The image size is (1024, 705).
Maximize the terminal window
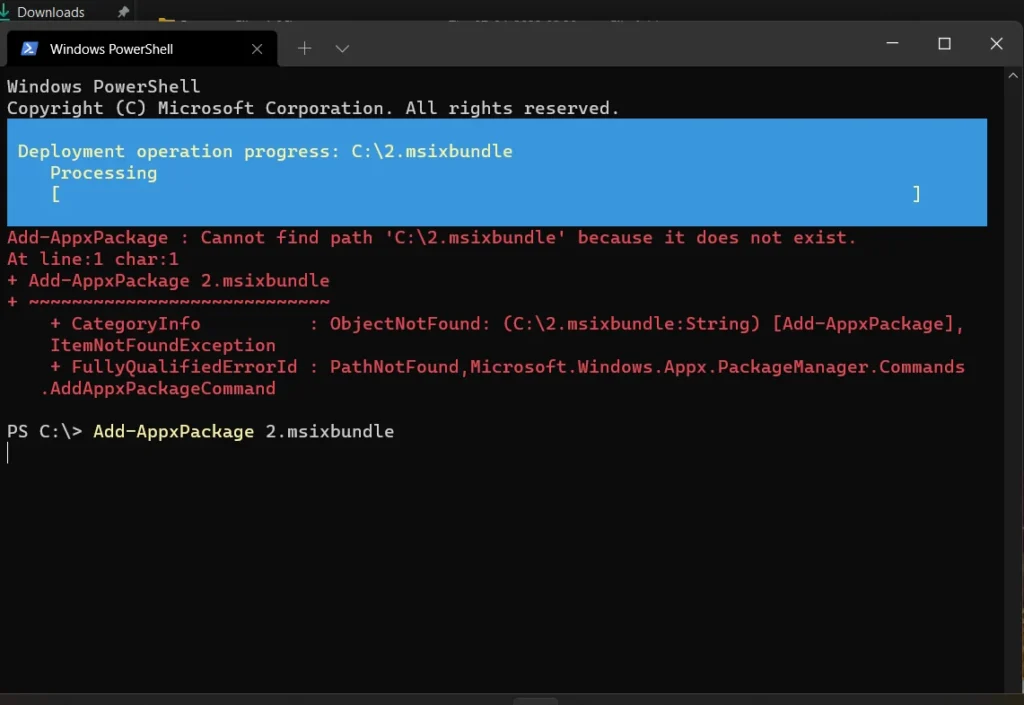click(944, 44)
